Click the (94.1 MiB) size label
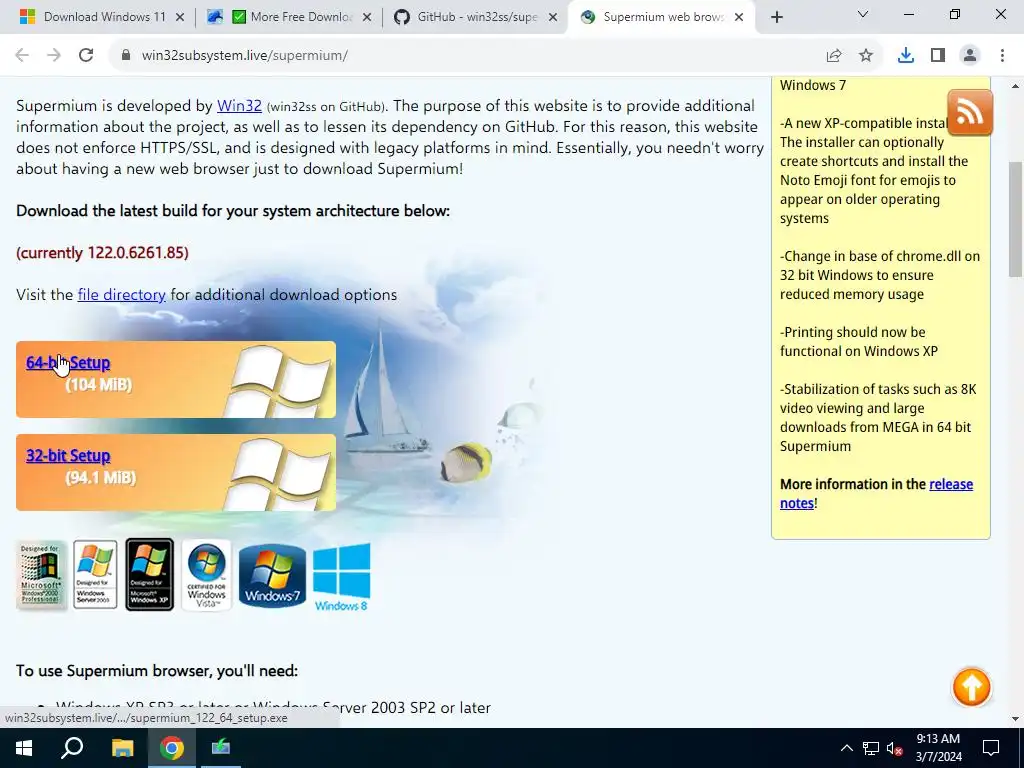This screenshot has height=768, width=1024. click(x=101, y=478)
